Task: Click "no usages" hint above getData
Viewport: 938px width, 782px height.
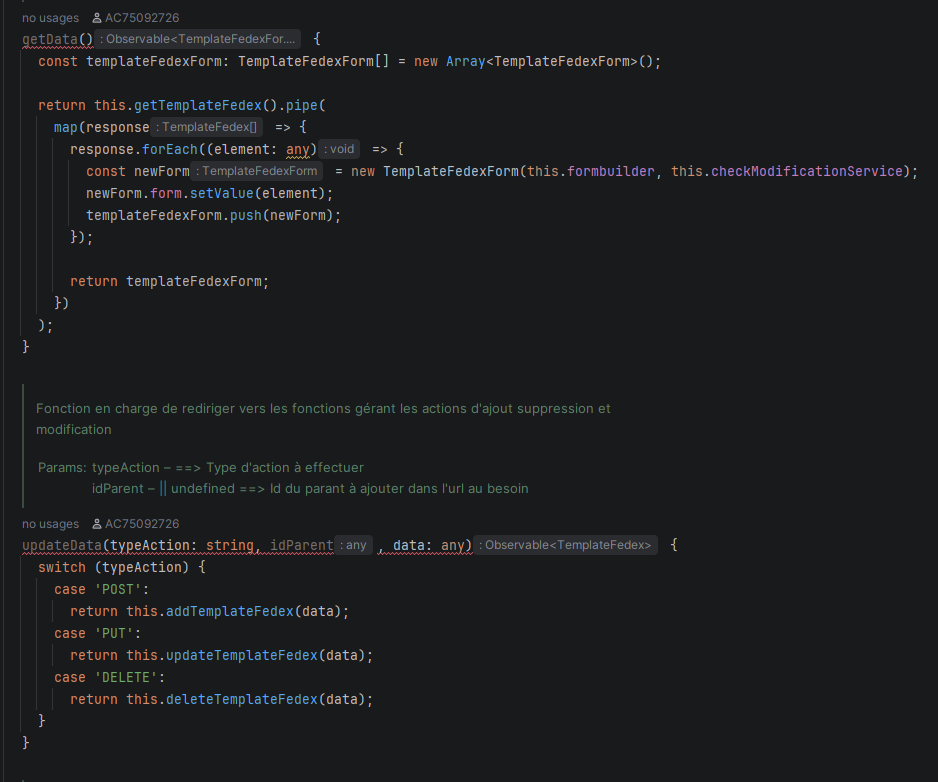Action: (x=50, y=18)
